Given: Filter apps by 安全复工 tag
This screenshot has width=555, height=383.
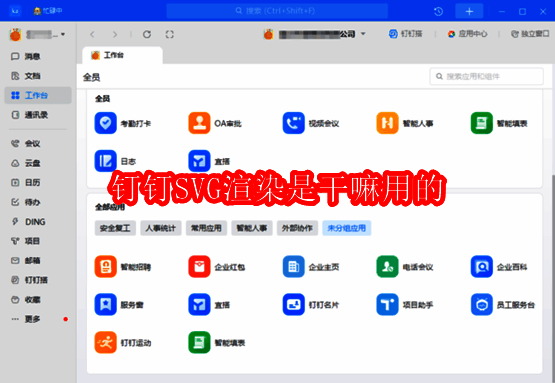Looking at the screenshot, I should coord(115,228).
